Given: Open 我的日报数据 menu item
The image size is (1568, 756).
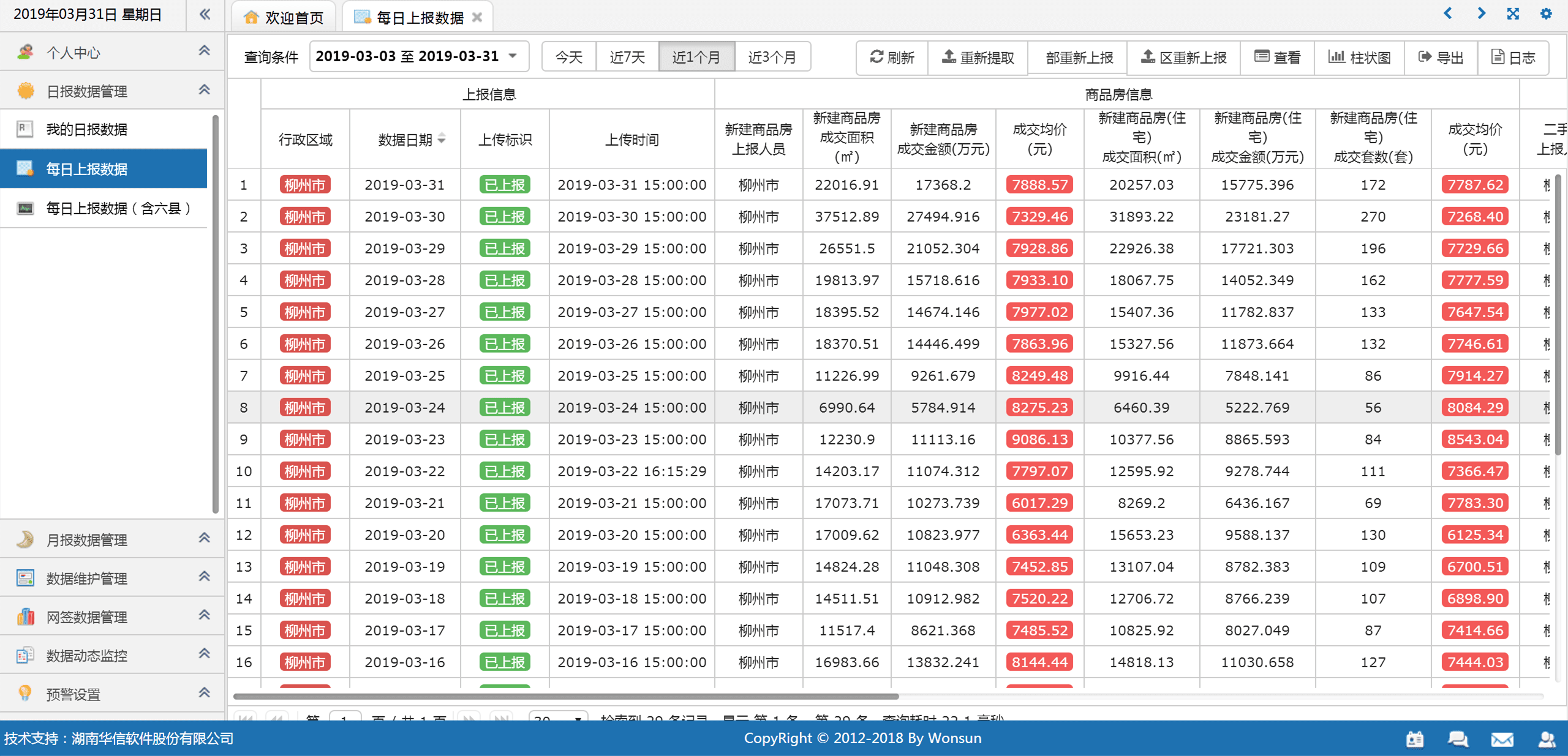Looking at the screenshot, I should pos(104,129).
